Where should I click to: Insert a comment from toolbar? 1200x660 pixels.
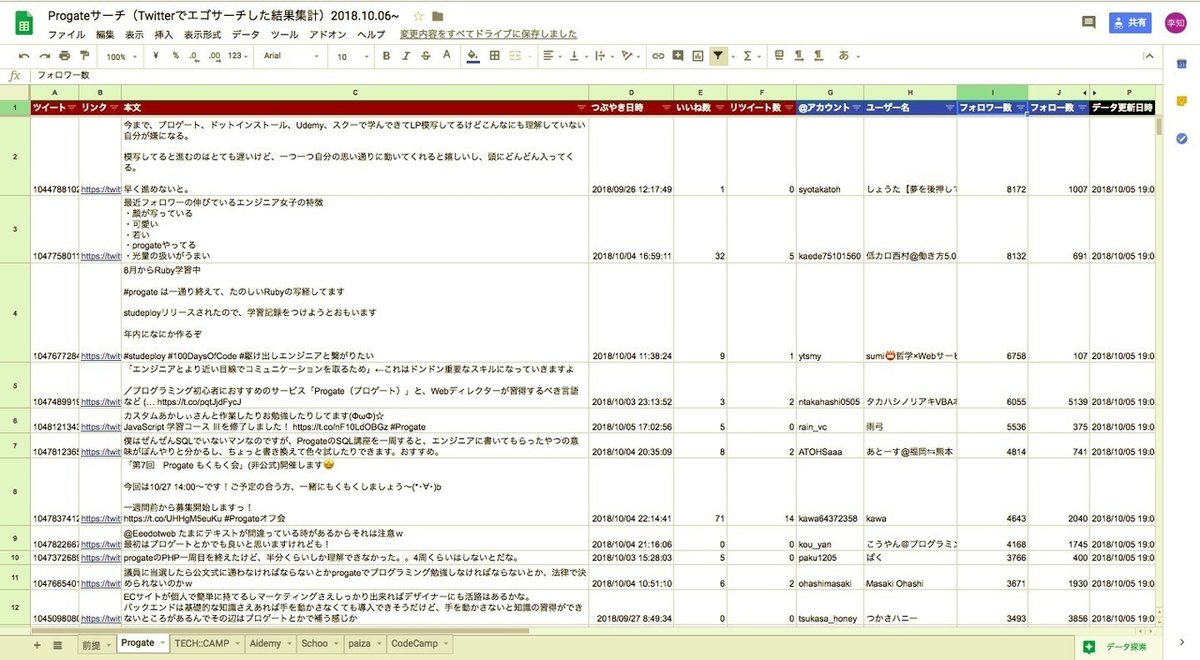coord(679,56)
